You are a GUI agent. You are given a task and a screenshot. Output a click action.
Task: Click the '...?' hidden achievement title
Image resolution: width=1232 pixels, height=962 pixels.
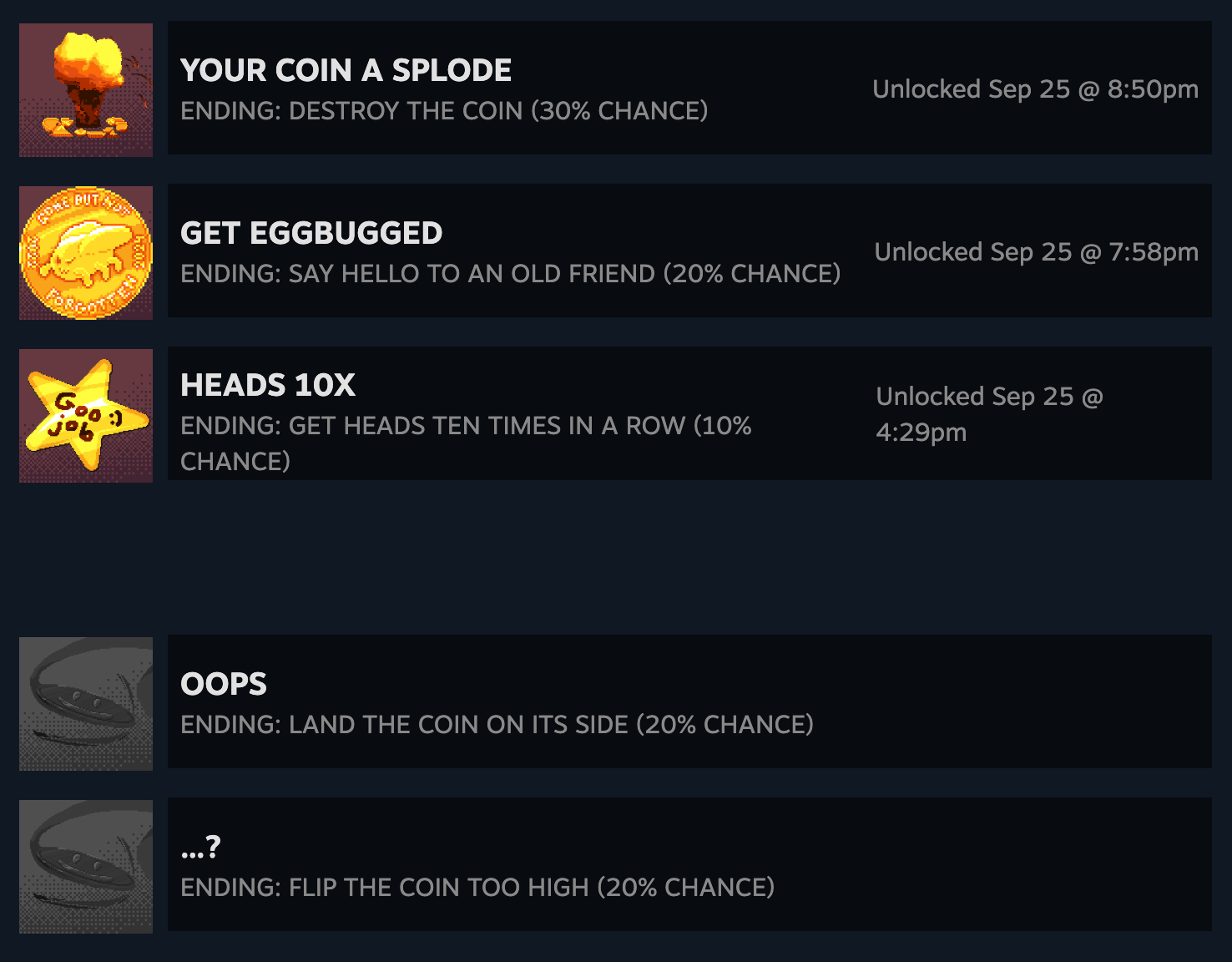click(201, 848)
